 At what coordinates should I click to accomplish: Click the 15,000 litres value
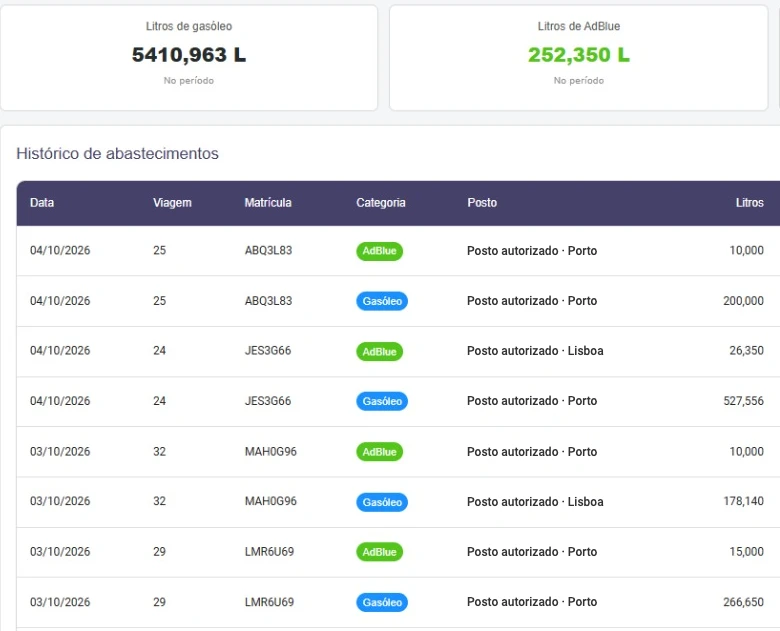[746, 551]
